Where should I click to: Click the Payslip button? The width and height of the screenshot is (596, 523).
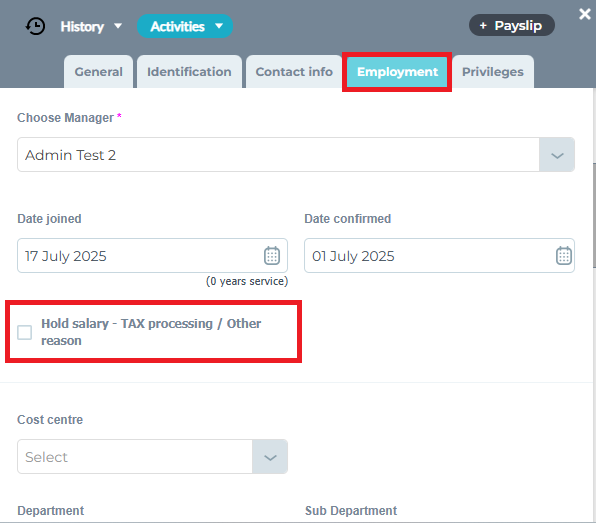coord(512,25)
